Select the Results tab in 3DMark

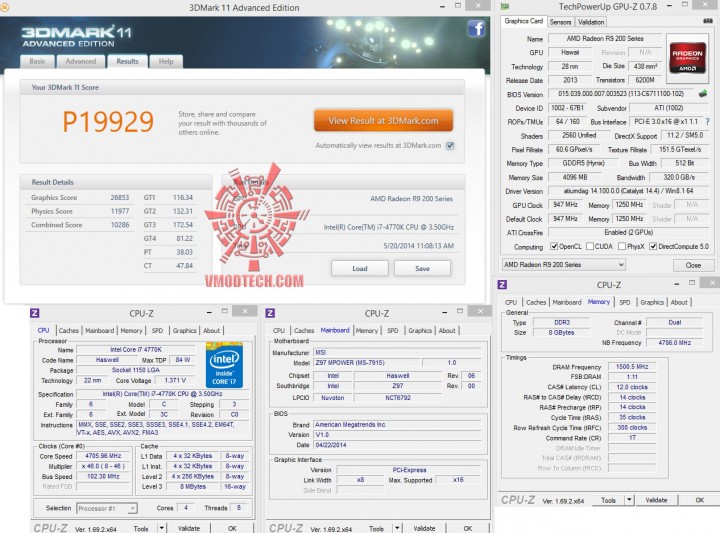click(x=127, y=61)
